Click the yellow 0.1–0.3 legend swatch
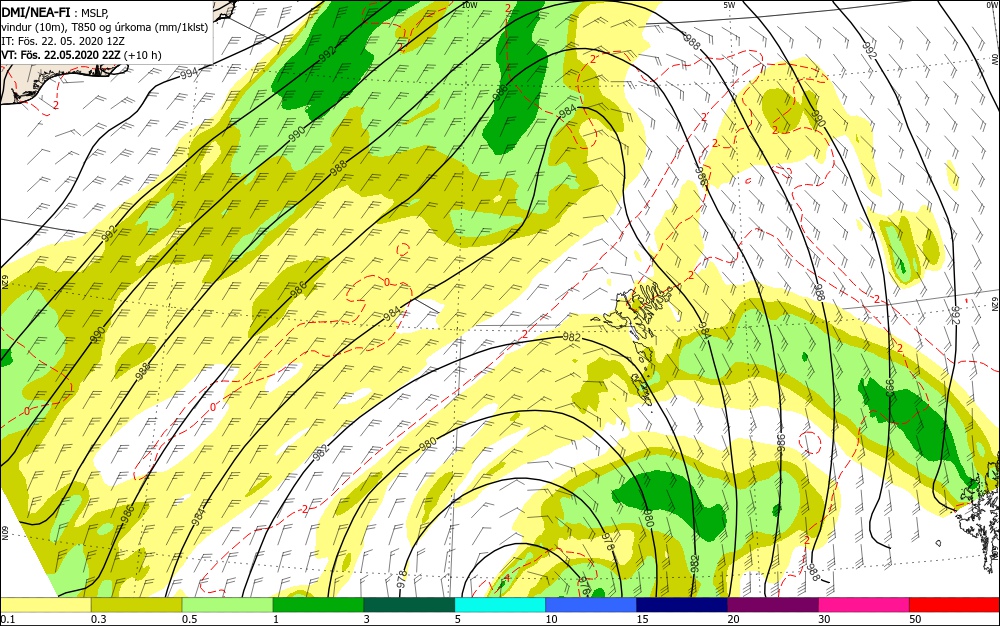This screenshot has width=1000, height=626. pyautogui.click(x=46, y=605)
